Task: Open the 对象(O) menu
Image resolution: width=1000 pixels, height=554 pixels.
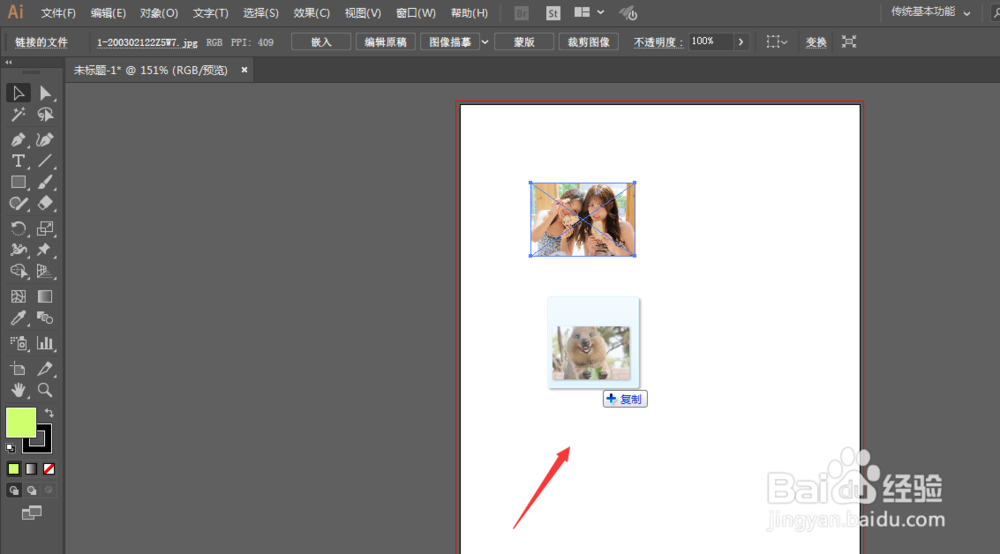Action: click(159, 13)
